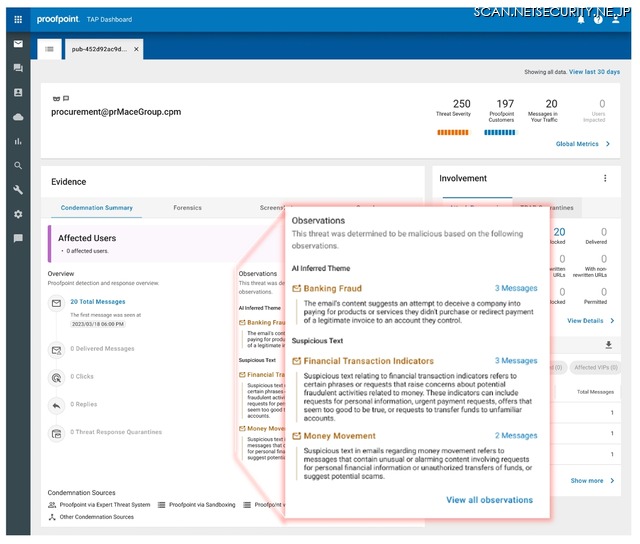Toggle the Affected VIPs filter chip

point(598,367)
